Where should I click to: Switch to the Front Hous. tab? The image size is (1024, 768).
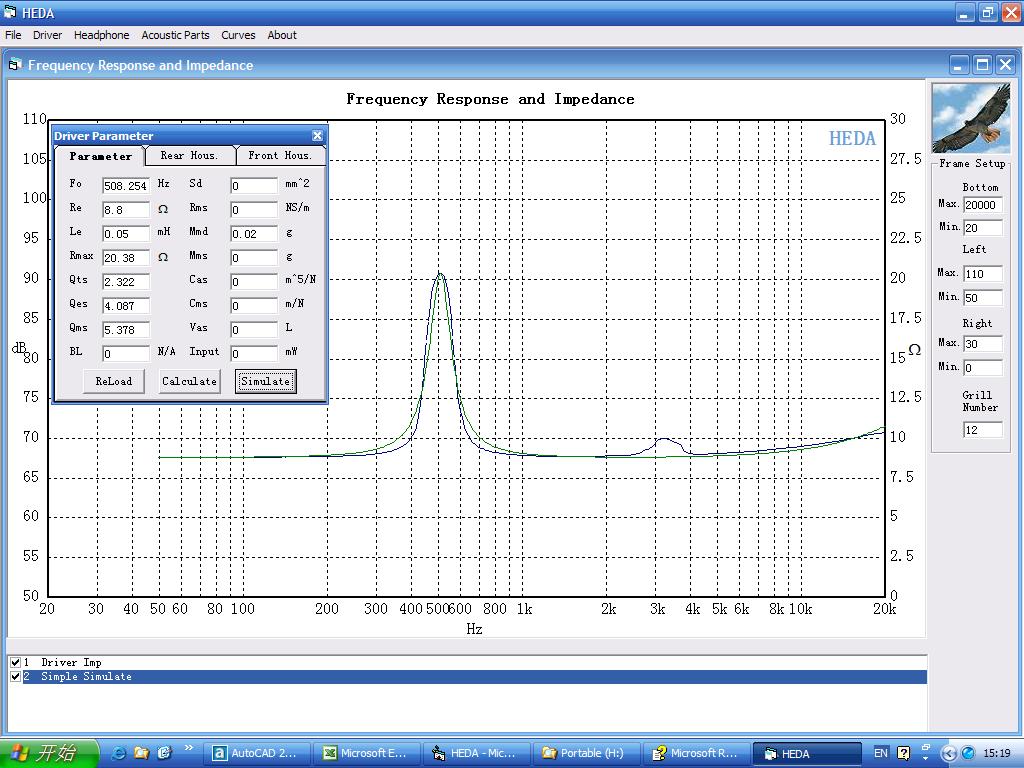[x=280, y=156]
